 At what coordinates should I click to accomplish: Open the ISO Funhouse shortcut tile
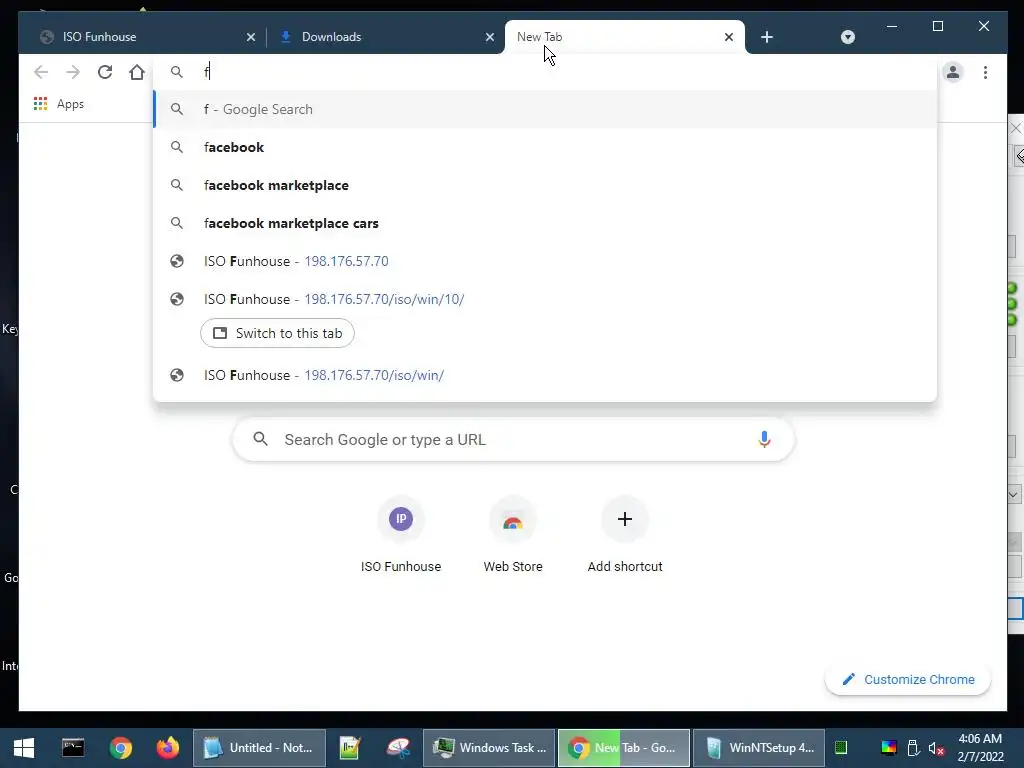(401, 536)
